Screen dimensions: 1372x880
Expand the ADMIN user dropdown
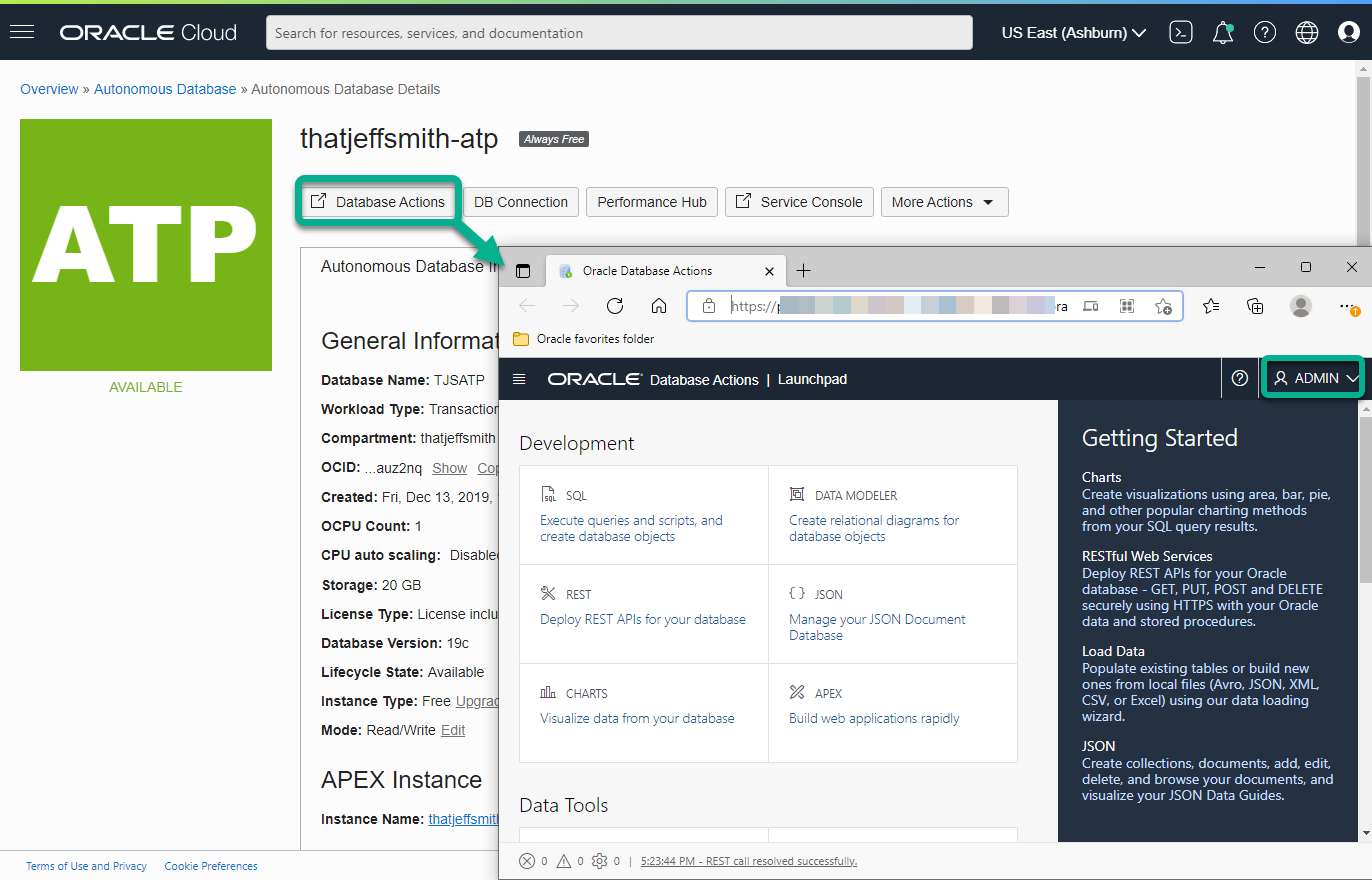pos(1314,378)
